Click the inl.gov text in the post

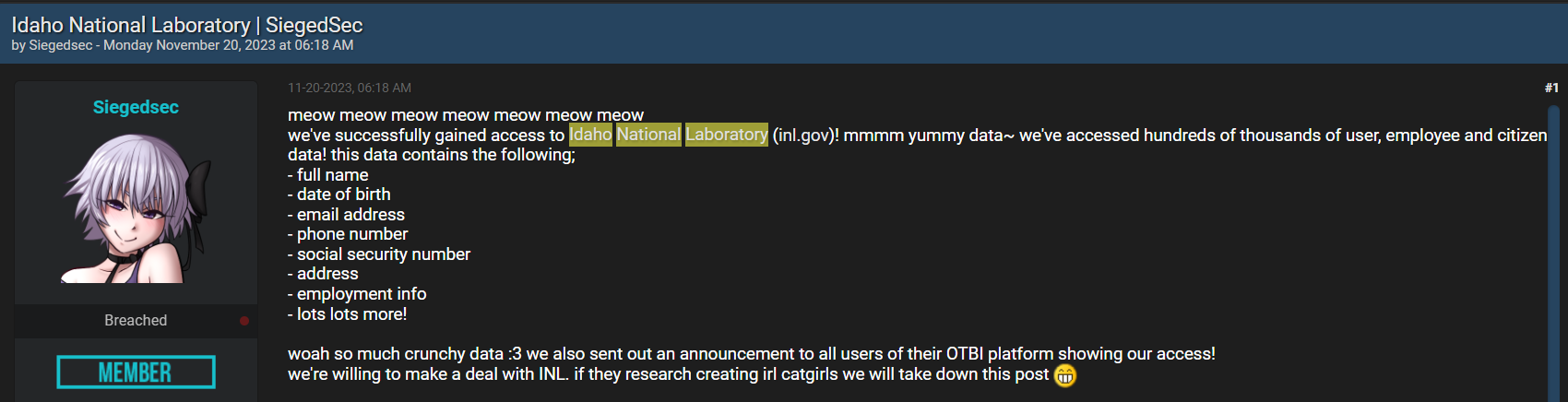click(802, 136)
